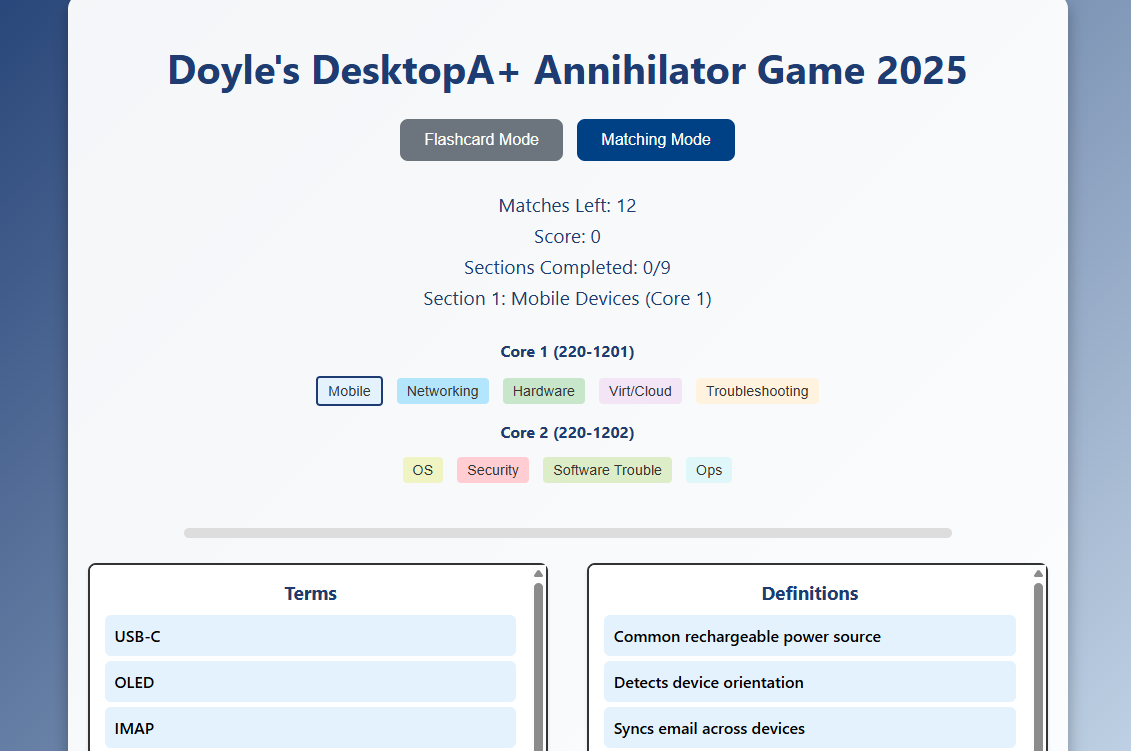Screen dimensions: 1131x751
Task: Click the 'Core 1 (220-1201)' heading
Action: 568,351
